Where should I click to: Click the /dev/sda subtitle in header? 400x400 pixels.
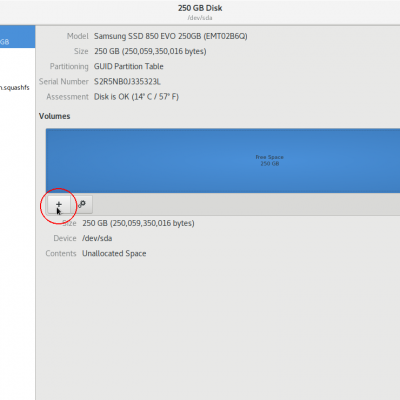pos(200,18)
